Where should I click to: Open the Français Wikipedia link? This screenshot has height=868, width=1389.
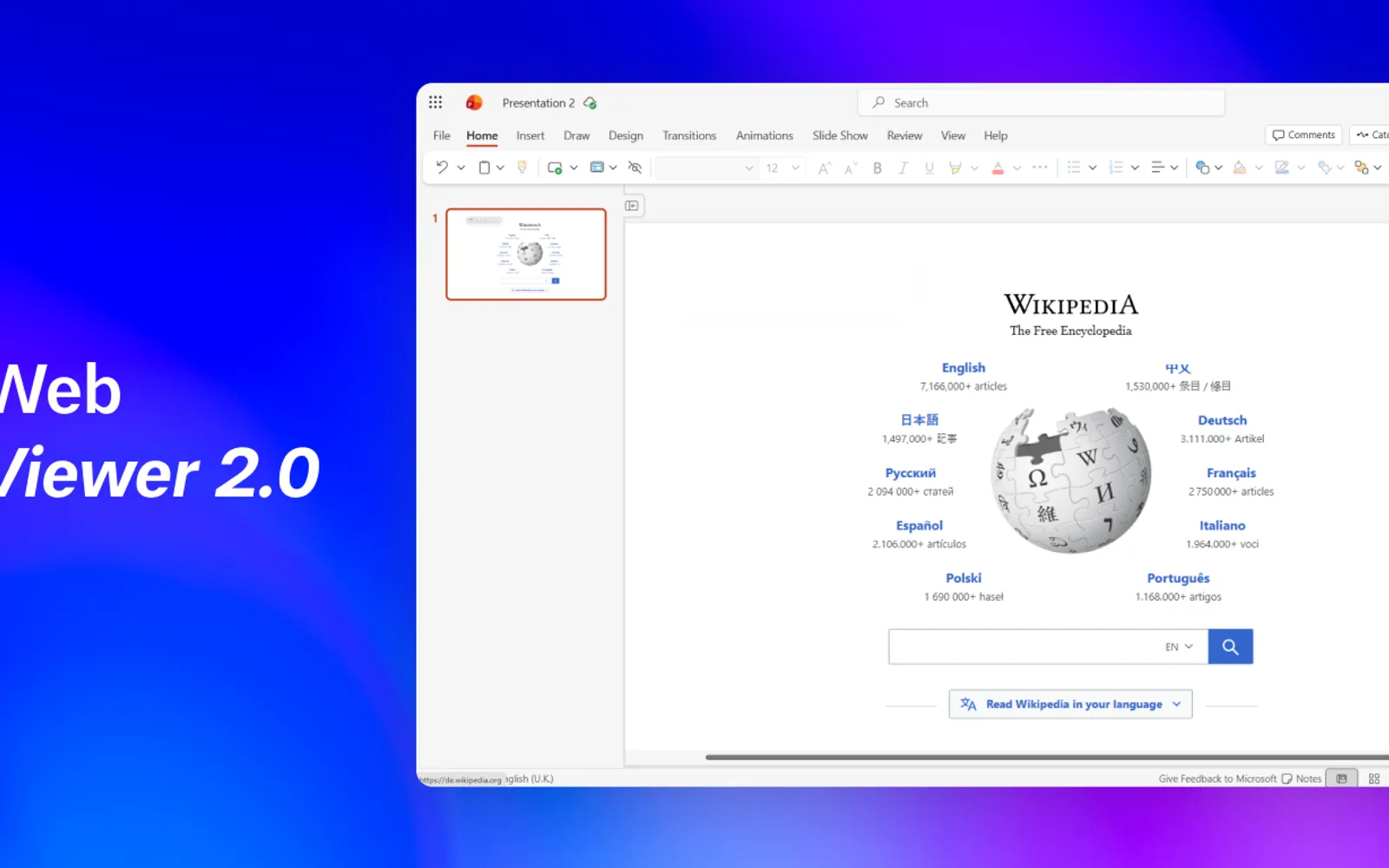click(1231, 473)
